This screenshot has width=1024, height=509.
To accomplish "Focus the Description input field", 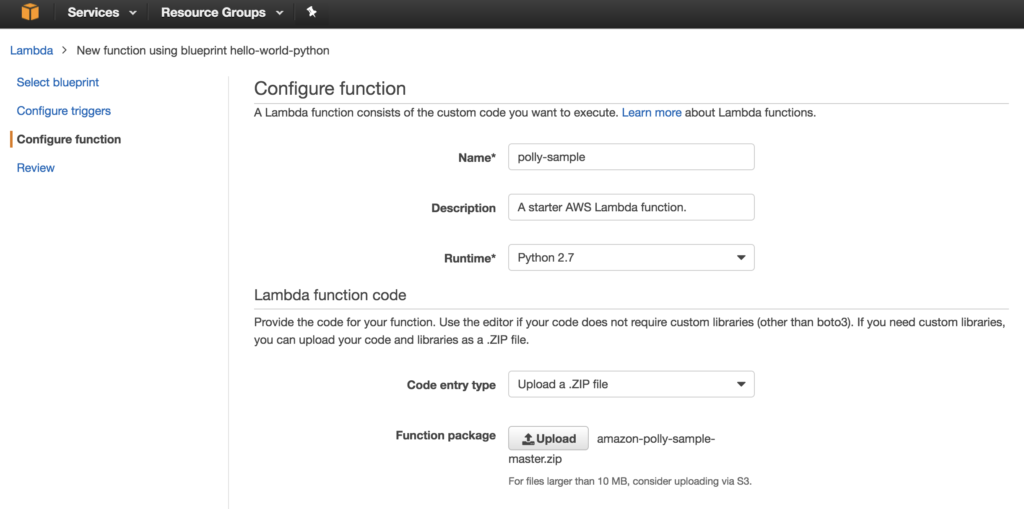I will 631,207.
